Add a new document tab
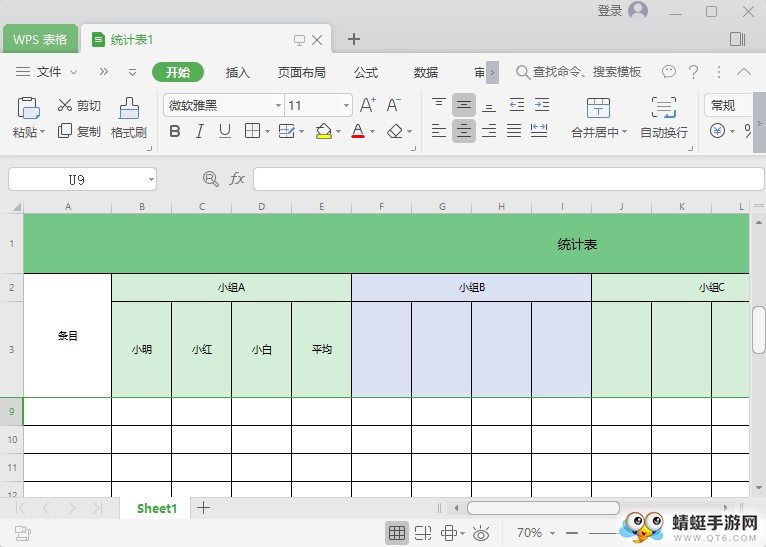The height and width of the screenshot is (547, 766). [x=354, y=39]
